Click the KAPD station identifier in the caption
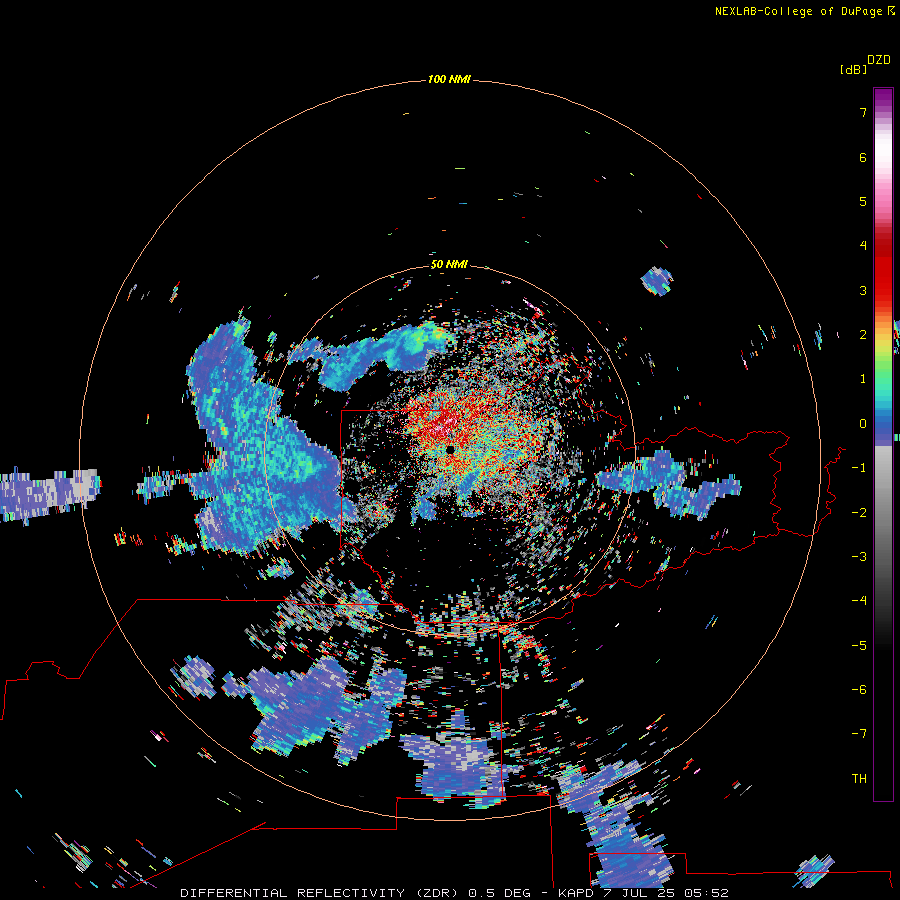900x900 pixels. (x=576, y=893)
